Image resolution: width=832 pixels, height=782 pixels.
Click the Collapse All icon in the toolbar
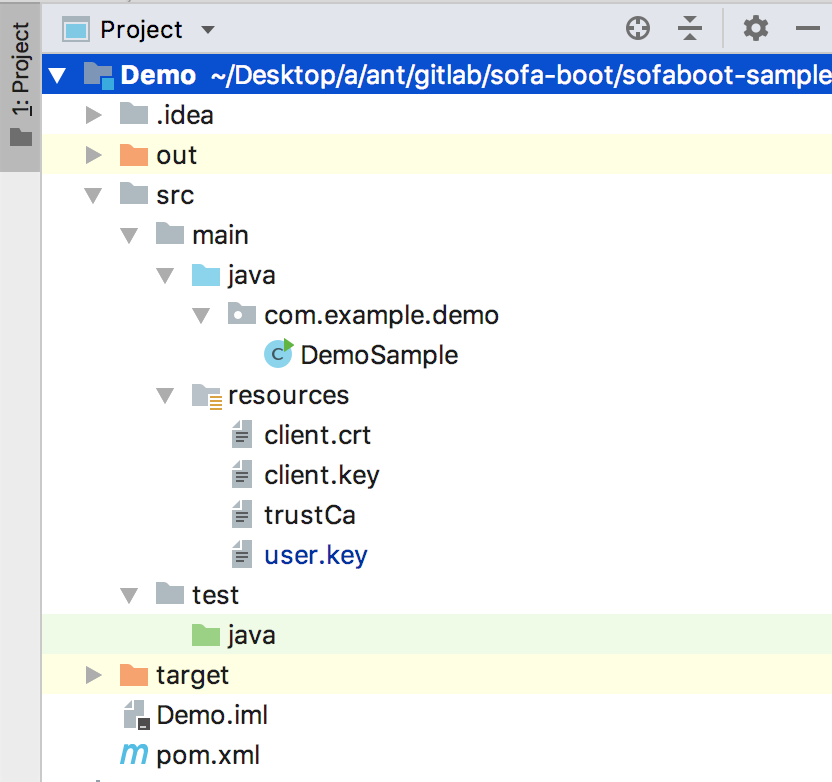pyautogui.click(x=690, y=28)
